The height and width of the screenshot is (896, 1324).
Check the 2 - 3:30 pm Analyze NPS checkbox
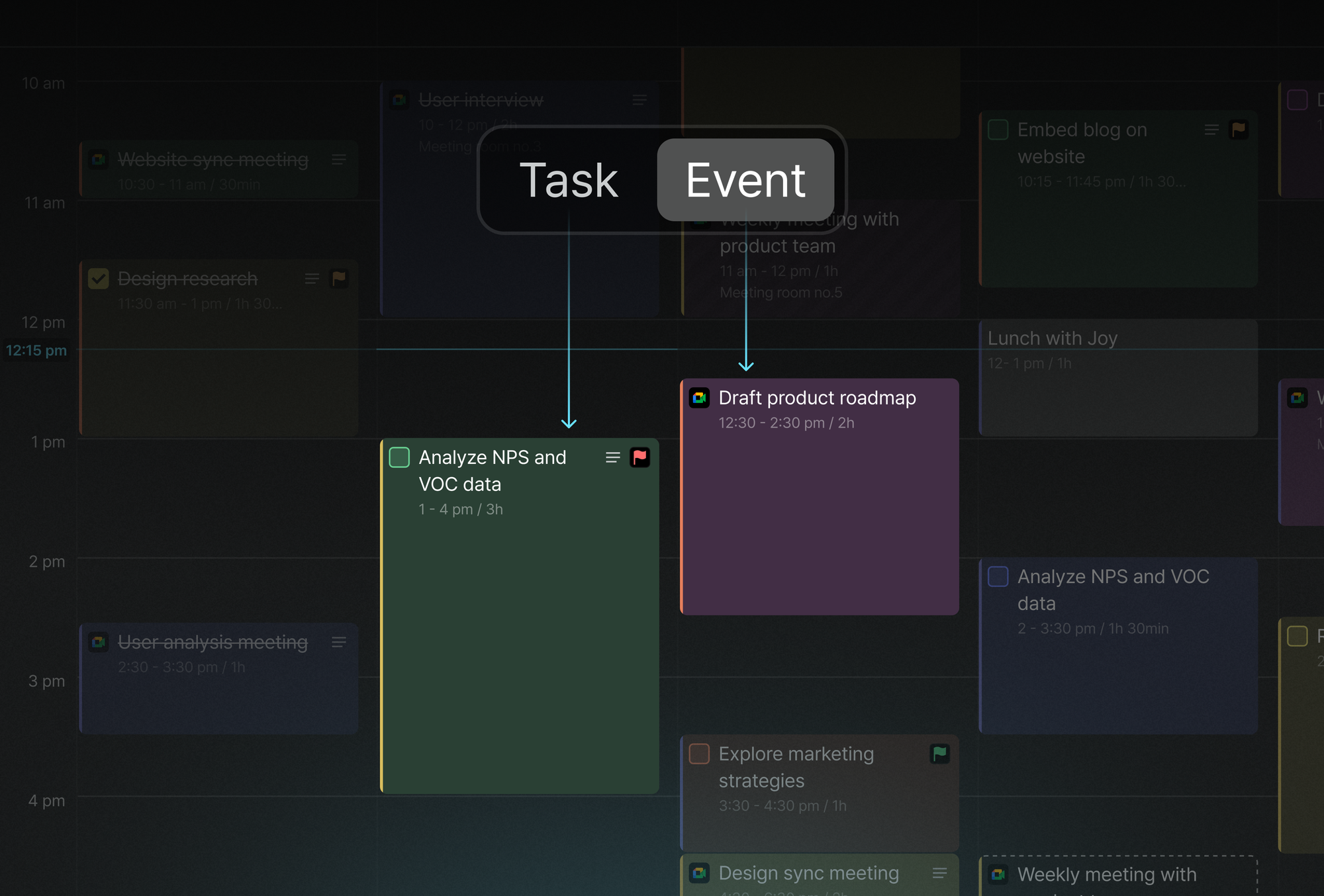click(x=998, y=576)
